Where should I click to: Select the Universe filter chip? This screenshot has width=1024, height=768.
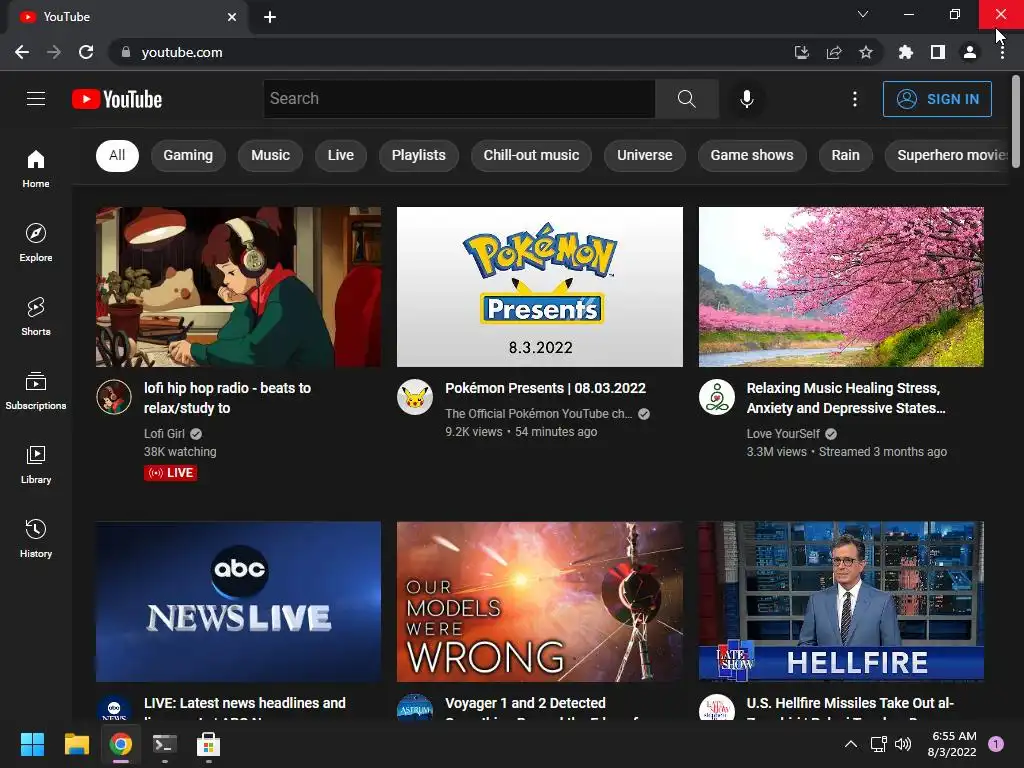point(645,155)
